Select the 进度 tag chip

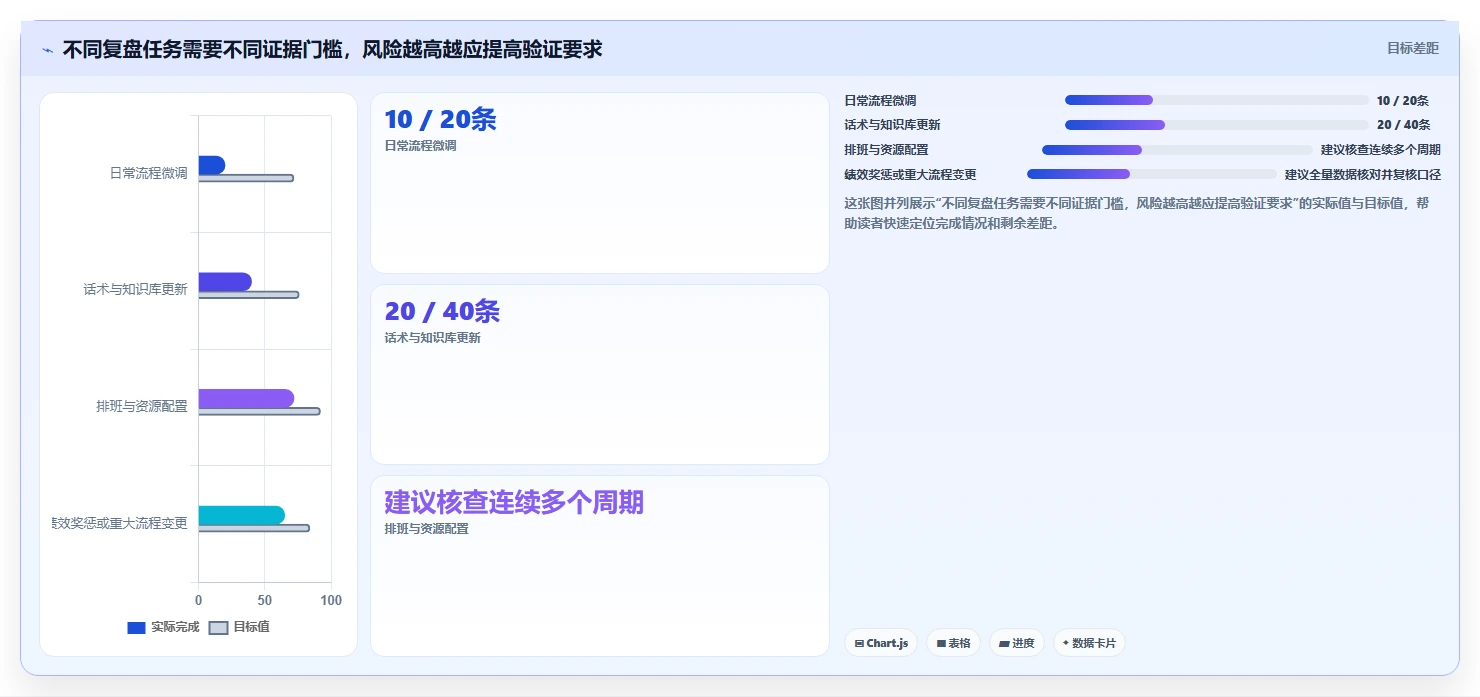pos(1017,643)
